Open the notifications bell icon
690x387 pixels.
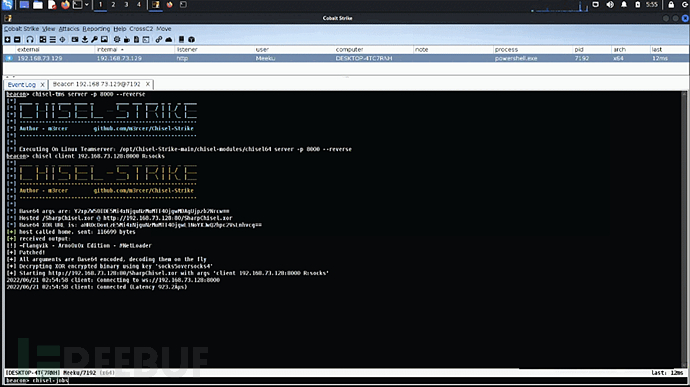[624, 5]
